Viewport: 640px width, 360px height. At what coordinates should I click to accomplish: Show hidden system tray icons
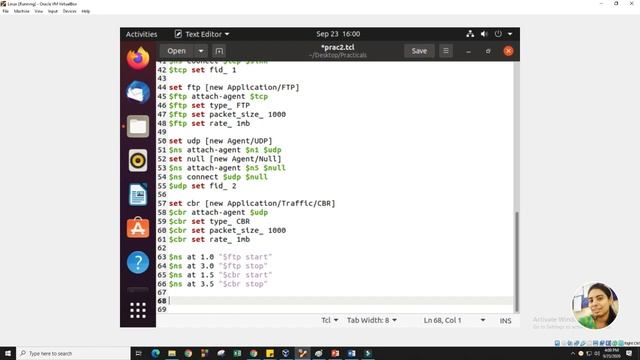pos(572,353)
